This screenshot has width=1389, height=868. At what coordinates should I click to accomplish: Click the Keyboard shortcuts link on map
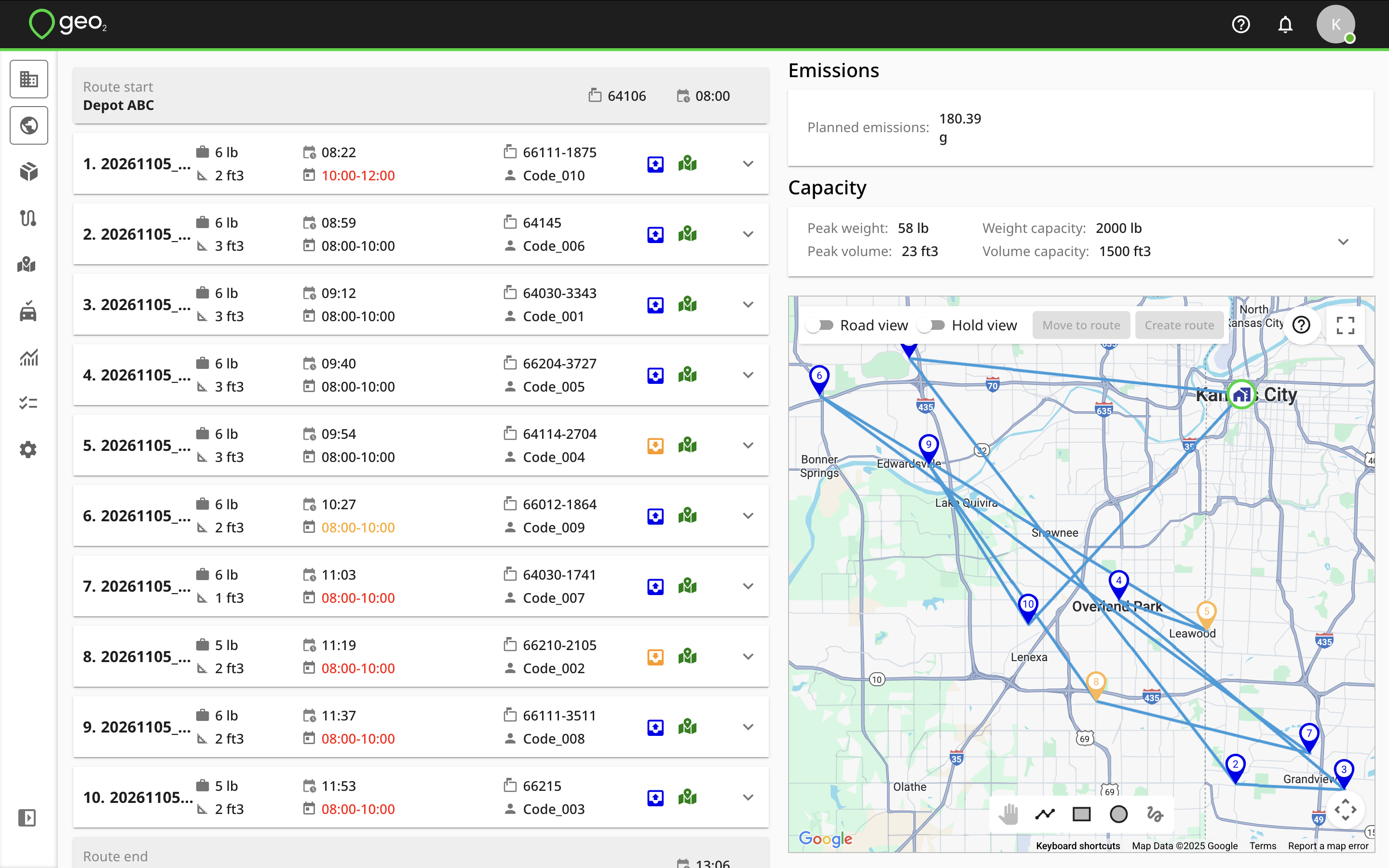1078,846
